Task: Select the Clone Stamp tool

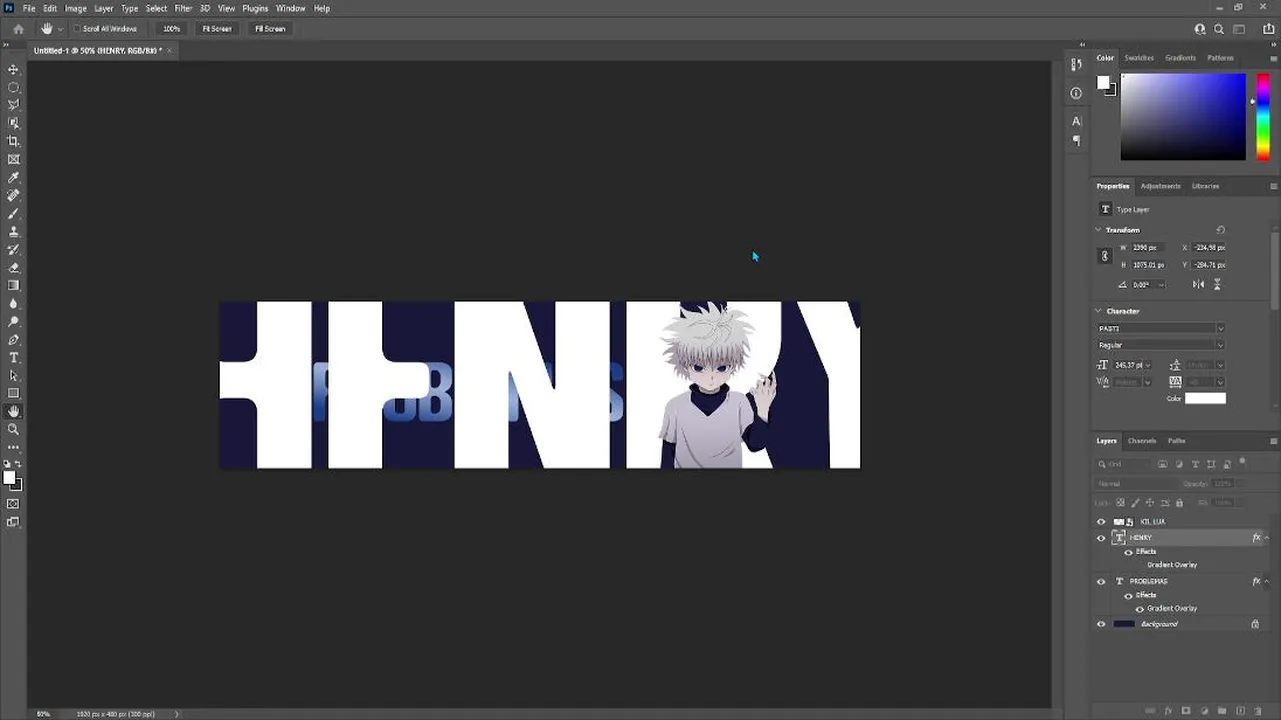Action: click(14, 232)
